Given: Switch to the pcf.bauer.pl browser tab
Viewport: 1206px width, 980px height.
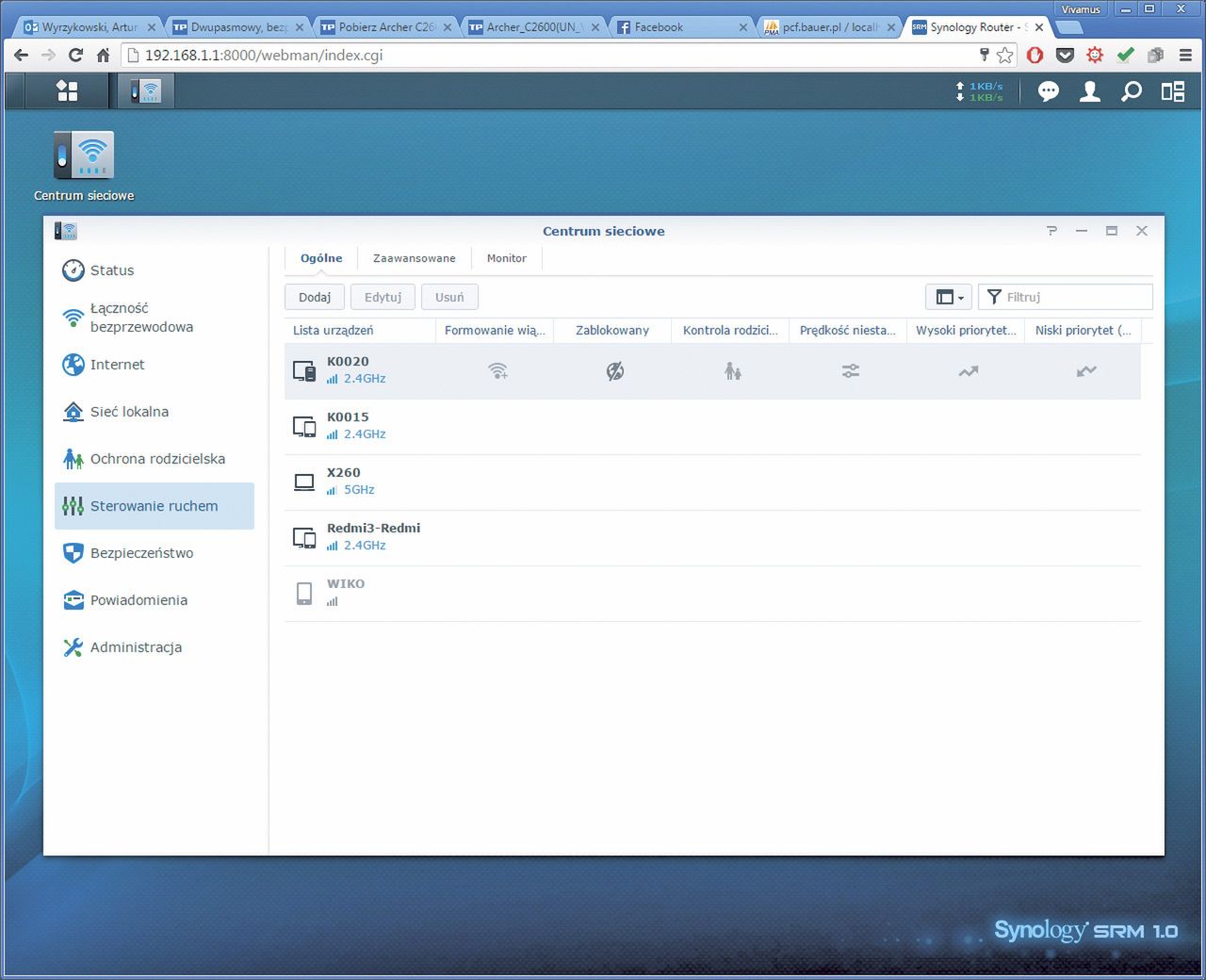Looking at the screenshot, I should 829,27.
